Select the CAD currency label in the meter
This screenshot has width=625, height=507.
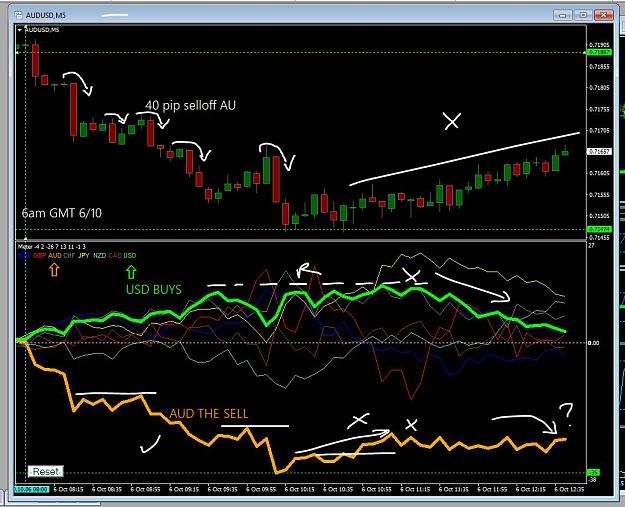tap(115, 255)
